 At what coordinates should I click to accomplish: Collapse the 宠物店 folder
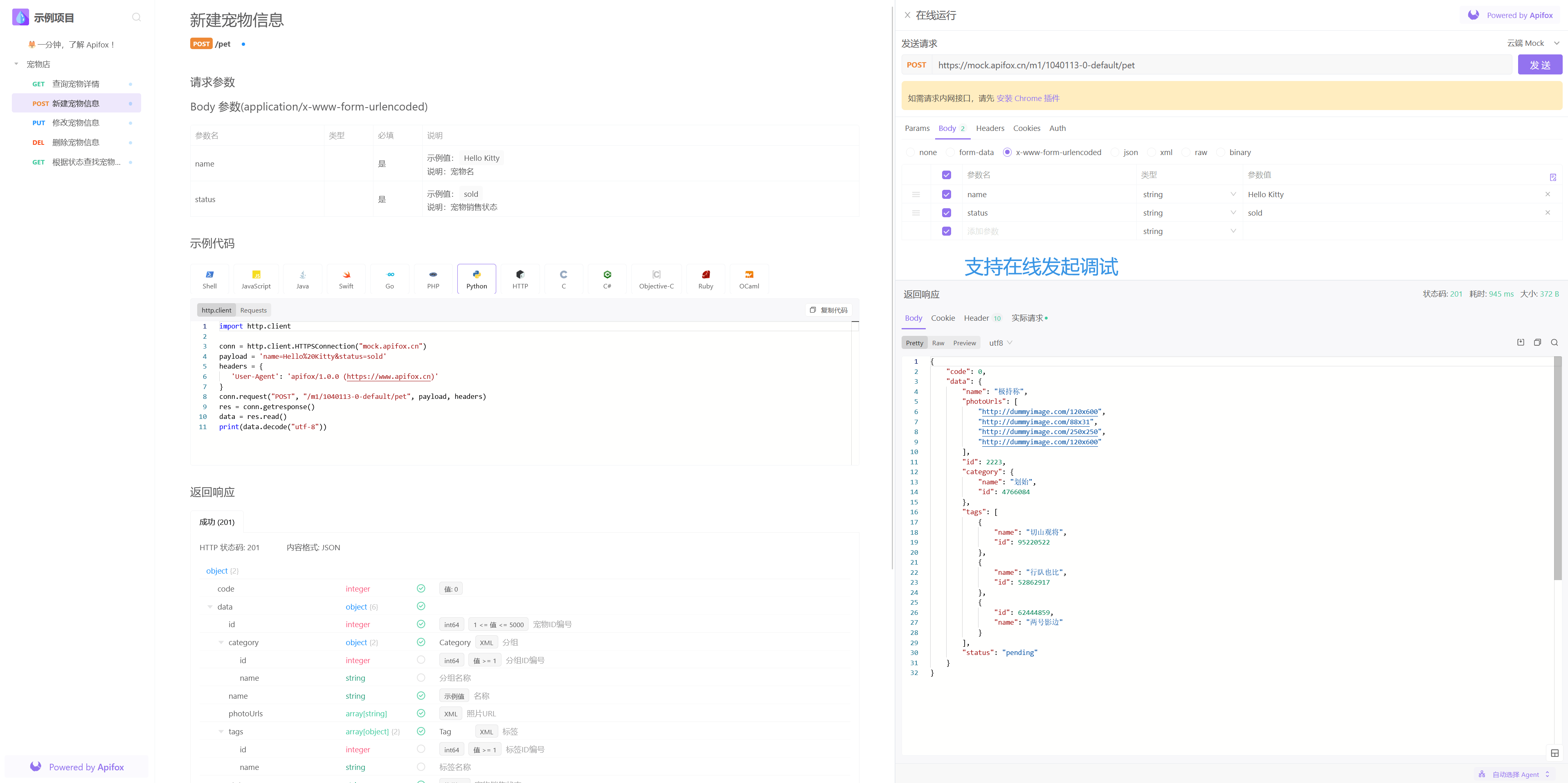(x=16, y=64)
